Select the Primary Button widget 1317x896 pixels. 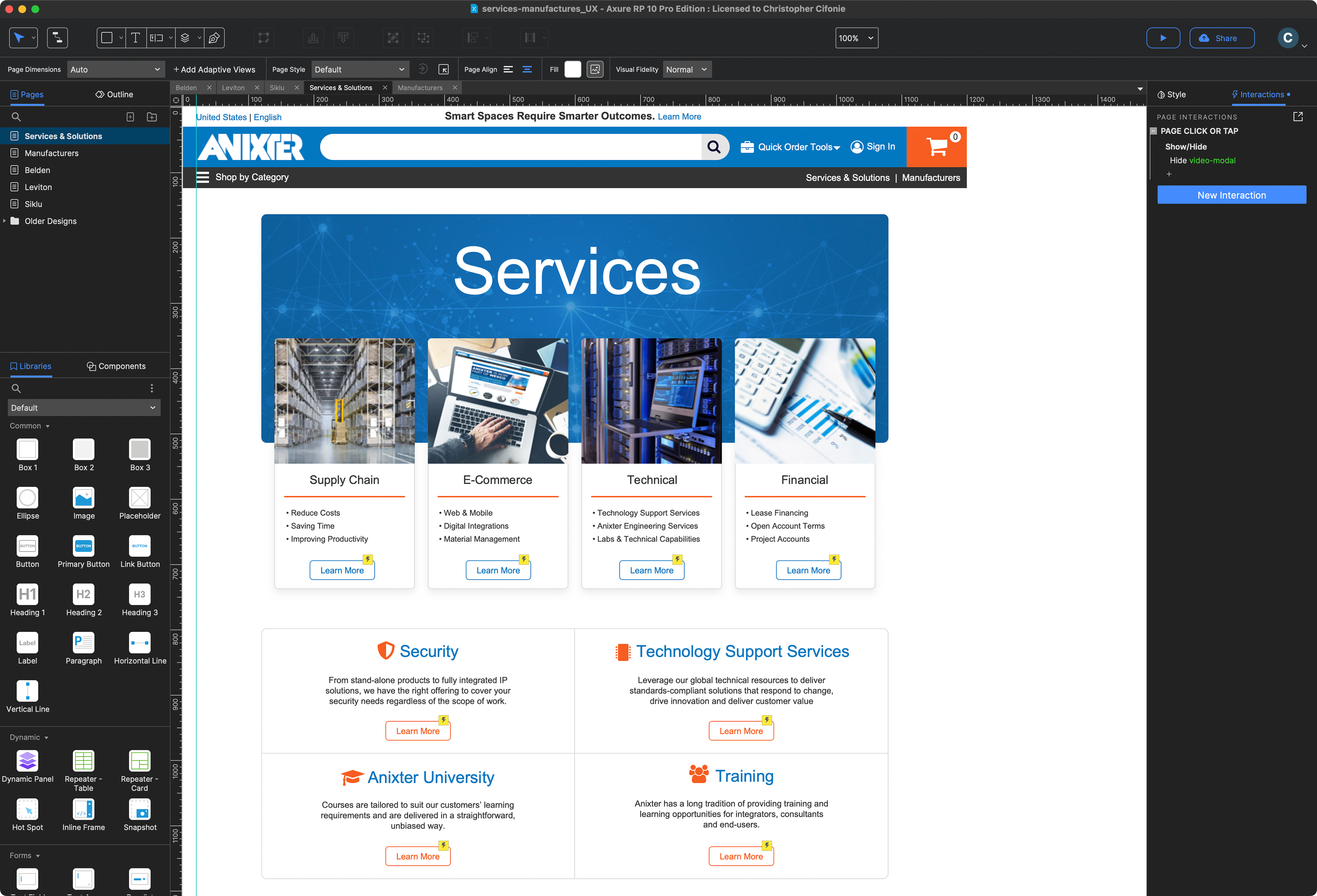point(83,551)
